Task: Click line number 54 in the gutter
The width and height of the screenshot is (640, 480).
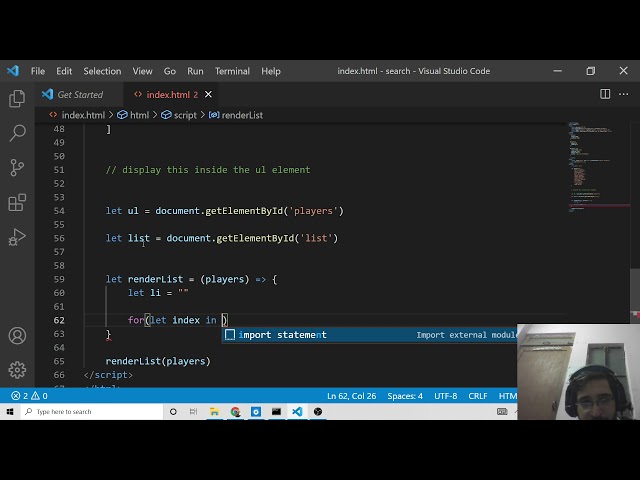Action: [x=59, y=211]
